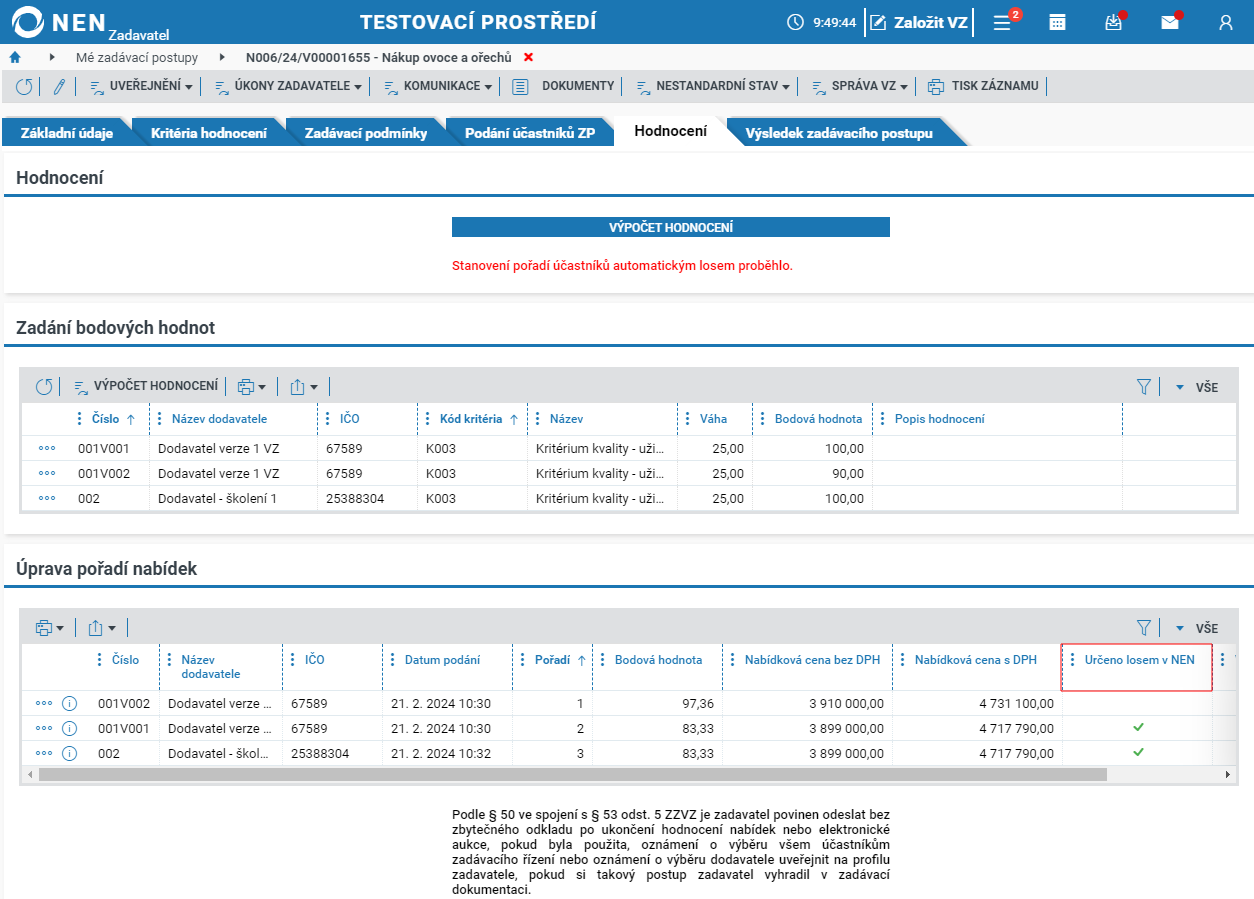Open VŠE filter dropdown in Zadání bodových hodnot
The image size is (1254, 899).
pos(1197,387)
